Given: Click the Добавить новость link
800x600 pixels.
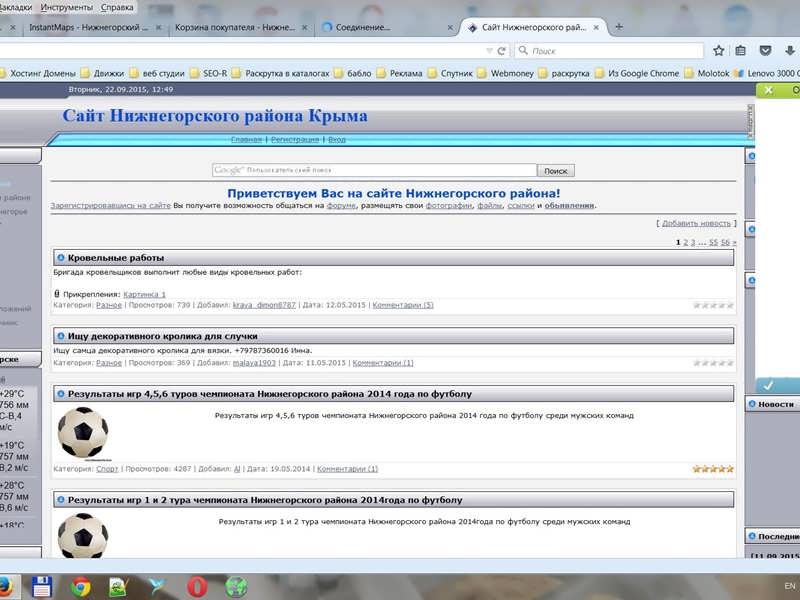Looking at the screenshot, I should click(696, 223).
